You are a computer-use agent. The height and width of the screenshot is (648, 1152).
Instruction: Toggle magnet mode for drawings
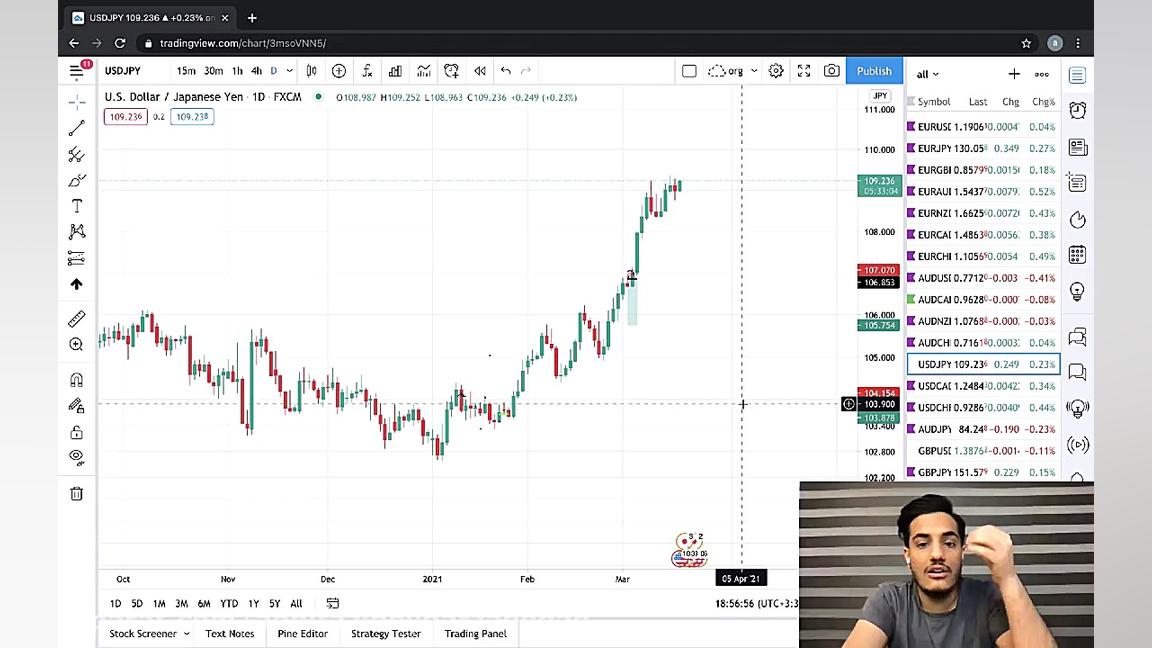click(76, 380)
